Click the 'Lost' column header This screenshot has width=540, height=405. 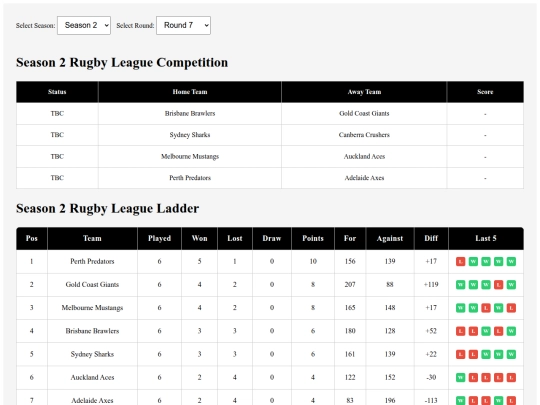coord(235,238)
